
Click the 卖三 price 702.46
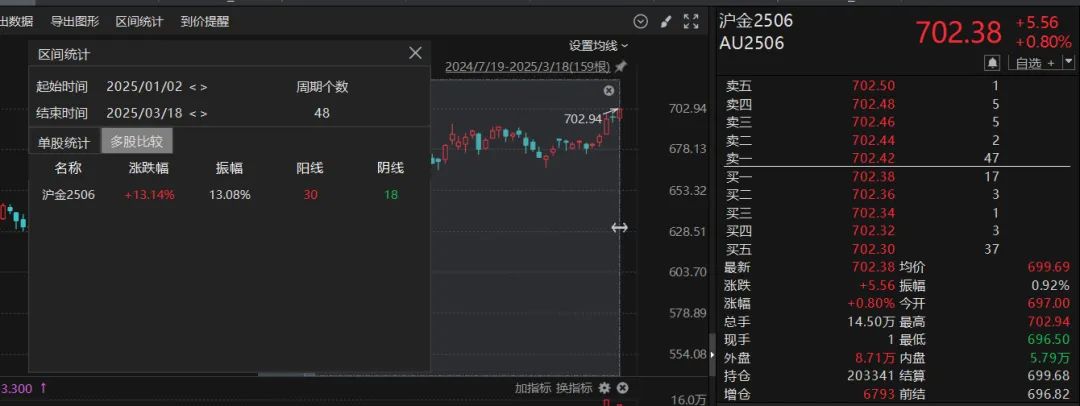point(873,122)
